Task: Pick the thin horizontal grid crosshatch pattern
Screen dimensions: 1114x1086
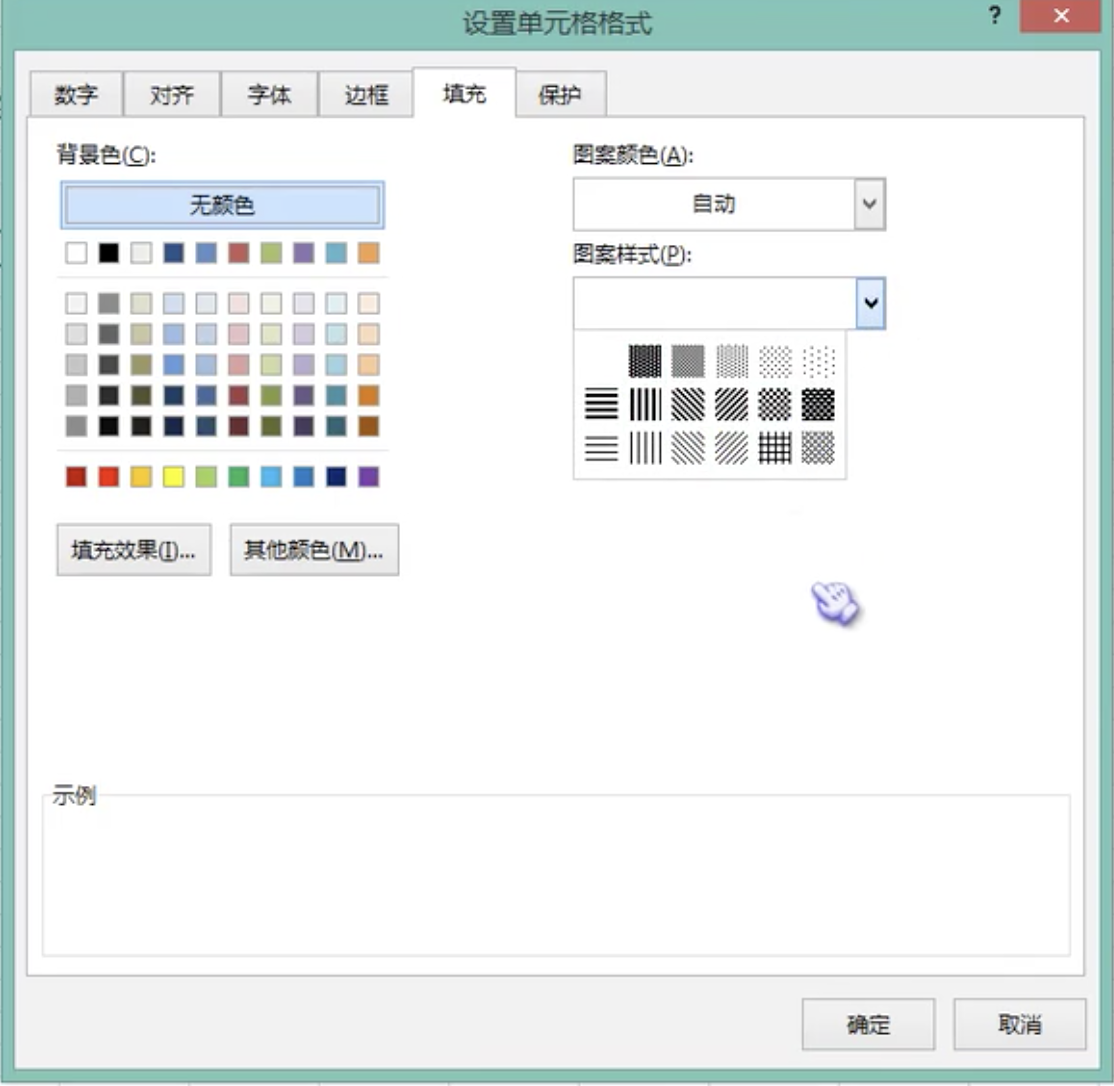Action: (775, 448)
